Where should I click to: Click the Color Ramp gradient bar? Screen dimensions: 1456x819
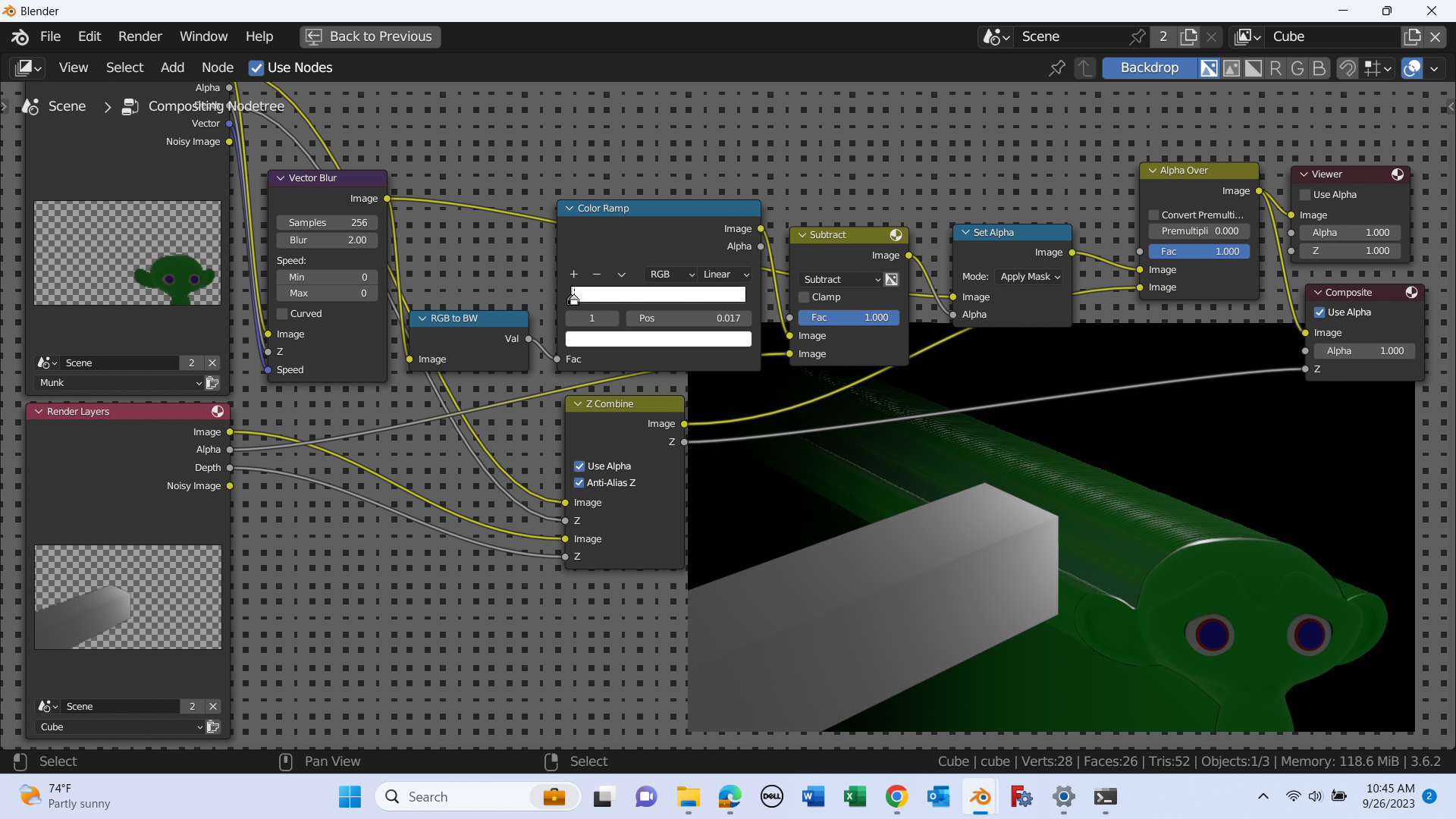(x=658, y=294)
